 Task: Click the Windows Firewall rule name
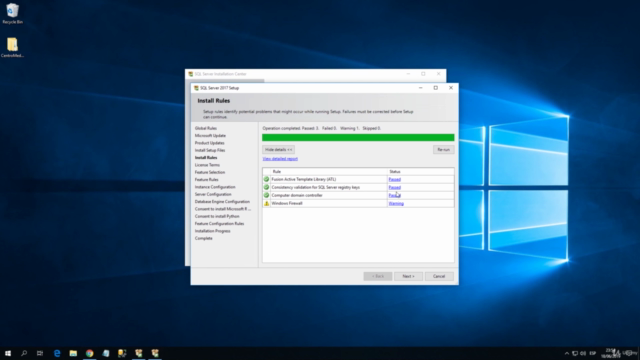pos(287,203)
